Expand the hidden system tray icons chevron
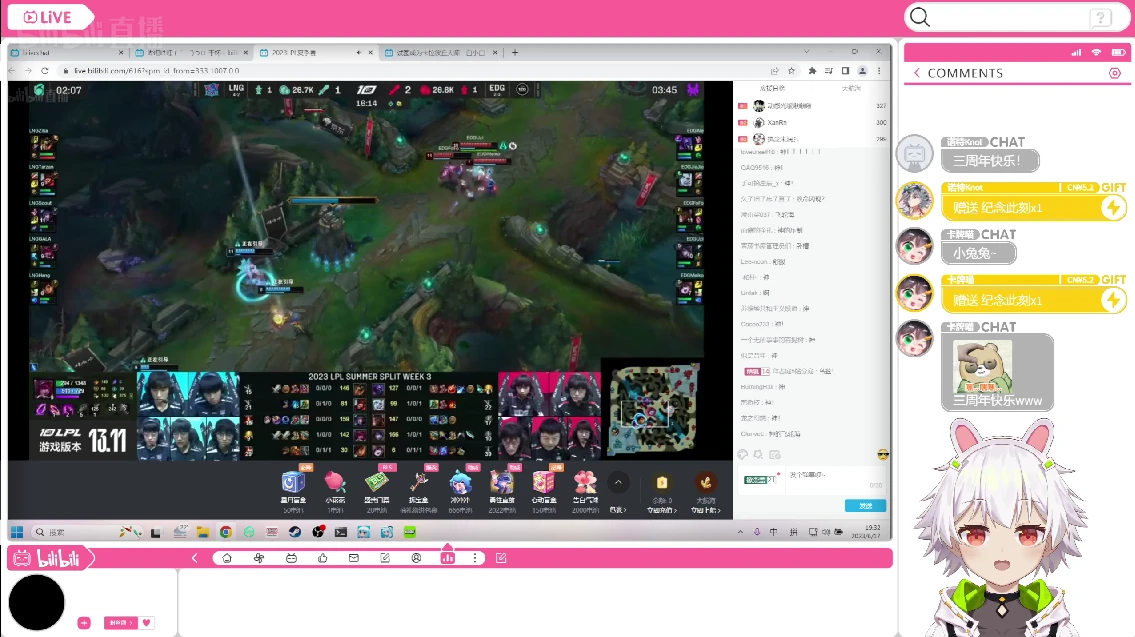Screen dimensions: 1135x637 740,532
